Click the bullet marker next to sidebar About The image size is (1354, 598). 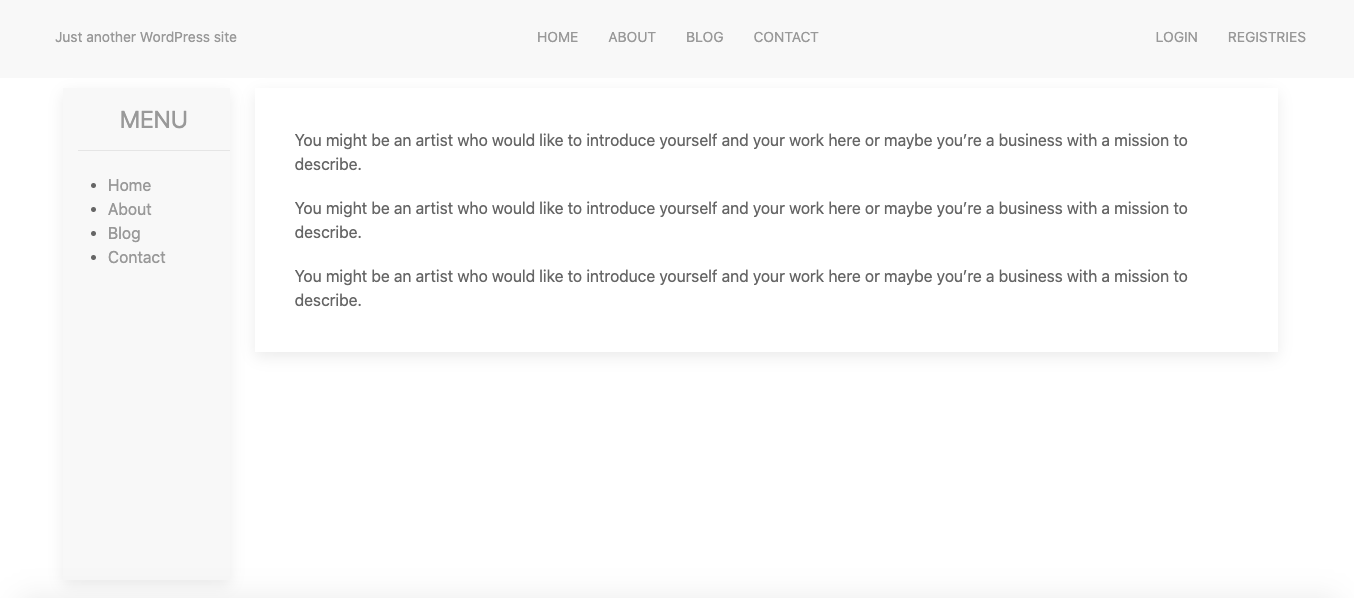coord(94,210)
